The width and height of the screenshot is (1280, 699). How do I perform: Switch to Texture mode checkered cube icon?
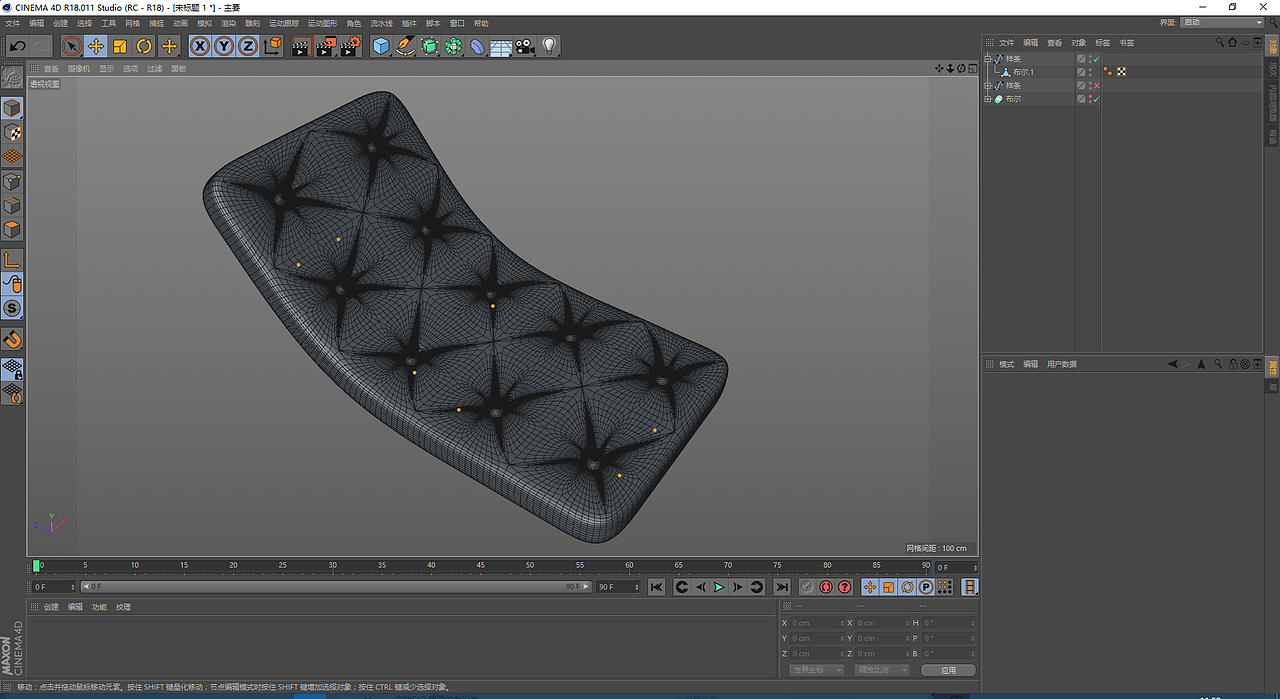[12, 132]
